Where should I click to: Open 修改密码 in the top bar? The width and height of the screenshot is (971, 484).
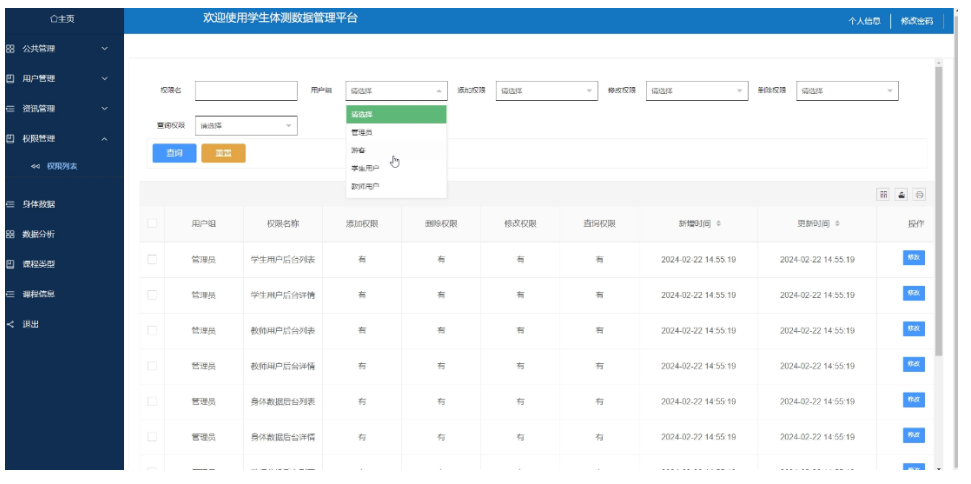(x=917, y=21)
